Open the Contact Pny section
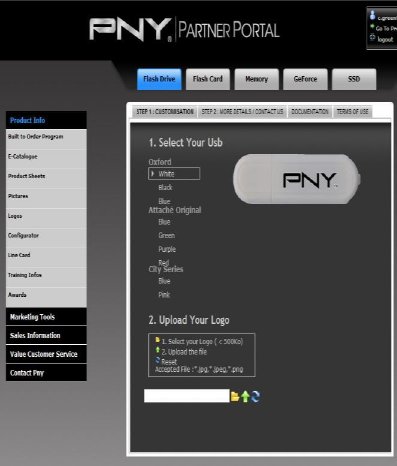Image resolution: width=397 pixels, height=466 pixels. 46,373
